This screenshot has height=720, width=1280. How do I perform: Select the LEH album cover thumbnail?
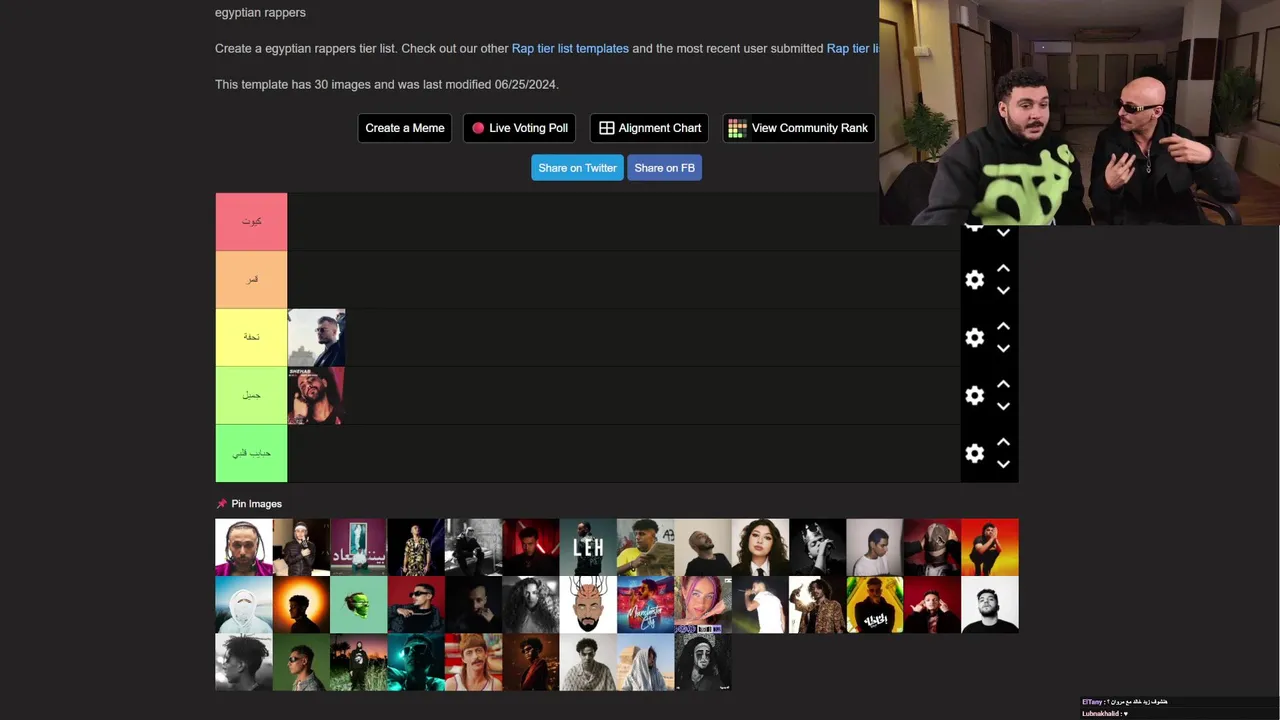point(588,547)
